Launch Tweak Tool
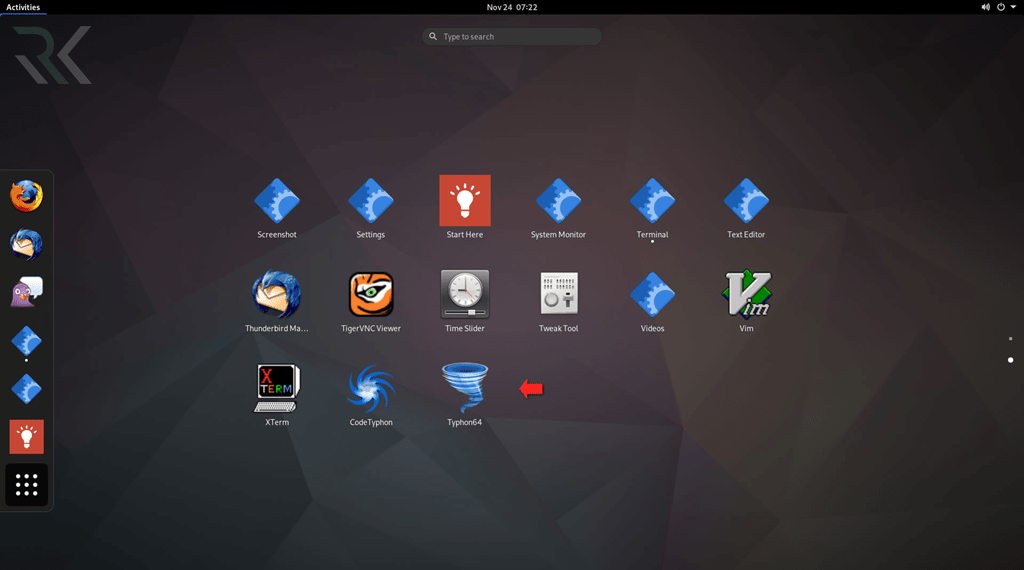Screen dimensions: 1024x570 (558, 294)
